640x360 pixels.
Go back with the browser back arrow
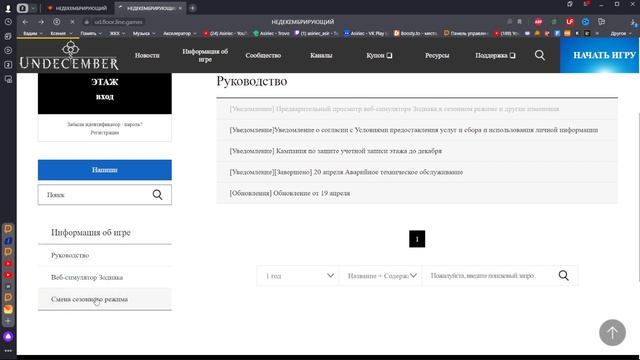click(x=26, y=22)
